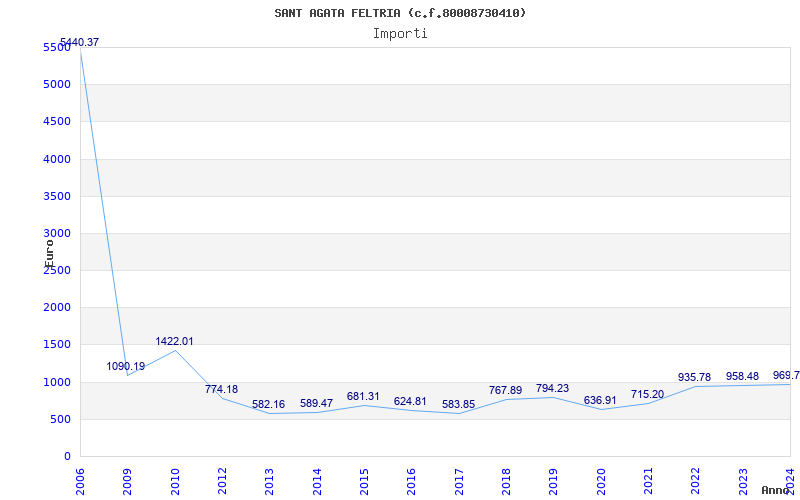Viewport: 800px width, 500px height.
Task: Click the x-axis year 2014
Action: (x=317, y=482)
